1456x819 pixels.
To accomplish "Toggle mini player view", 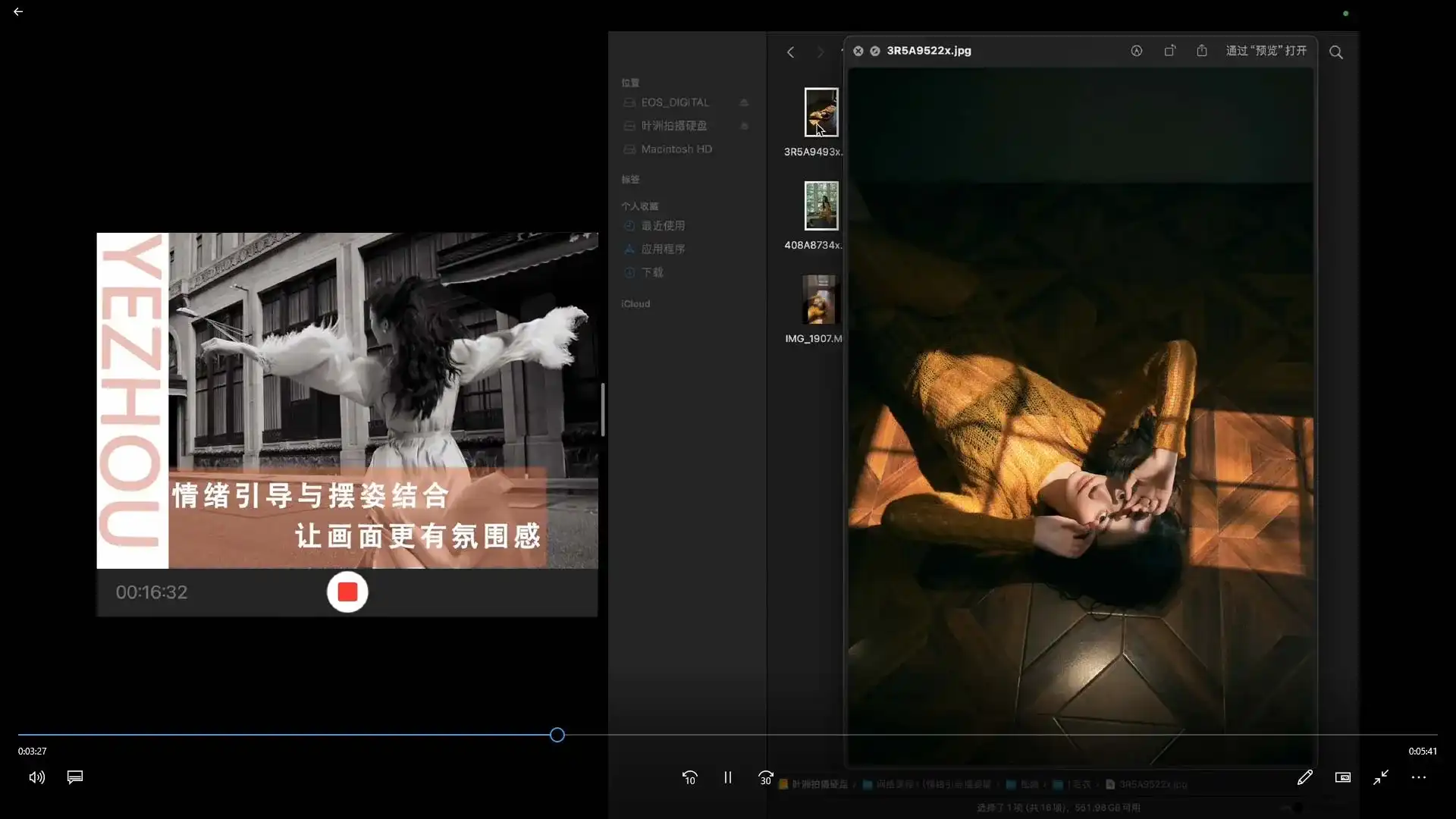I will tap(1343, 777).
